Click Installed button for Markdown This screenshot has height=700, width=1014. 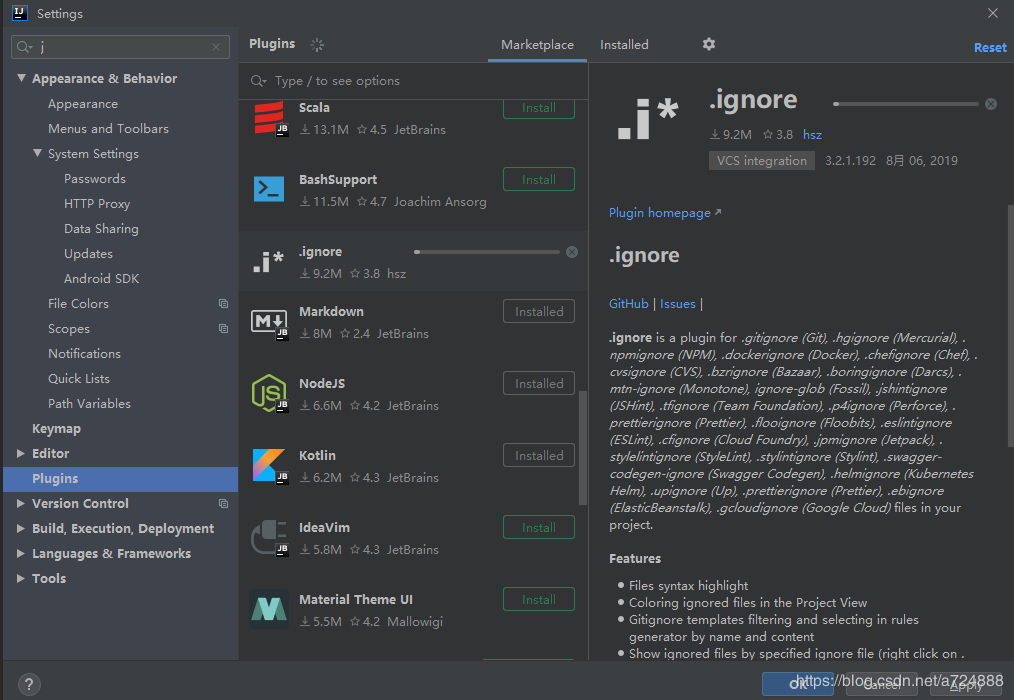(x=539, y=311)
